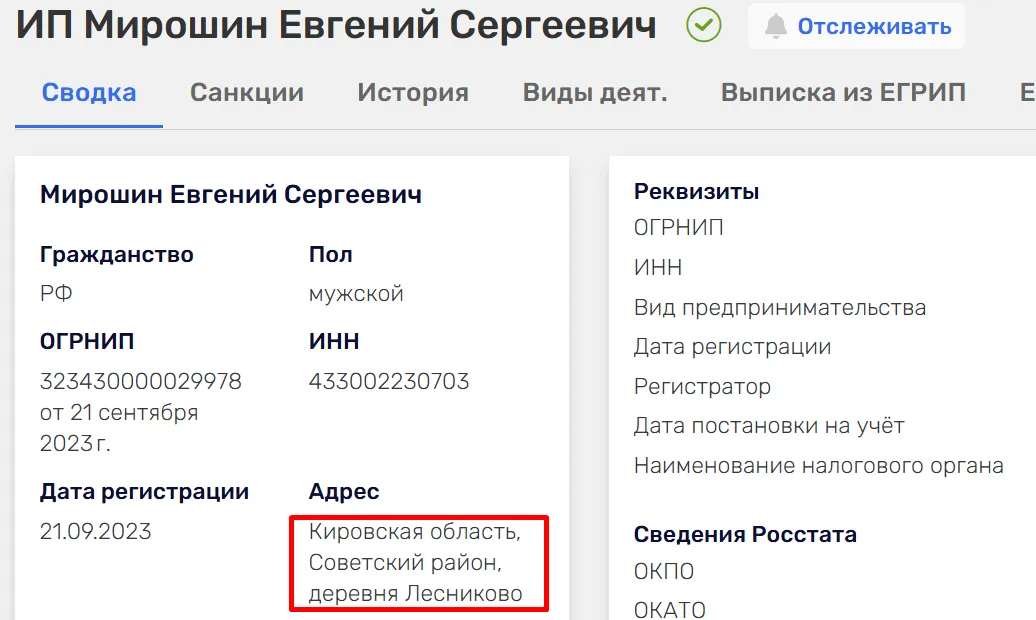
Task: Click the ОКПО row
Action: pos(664,572)
